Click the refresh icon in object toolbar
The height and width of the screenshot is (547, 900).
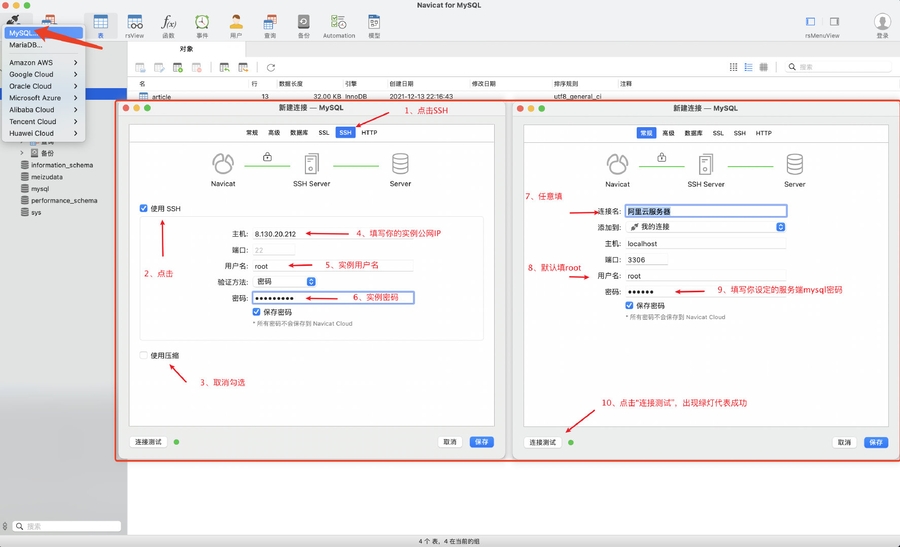(x=270, y=67)
